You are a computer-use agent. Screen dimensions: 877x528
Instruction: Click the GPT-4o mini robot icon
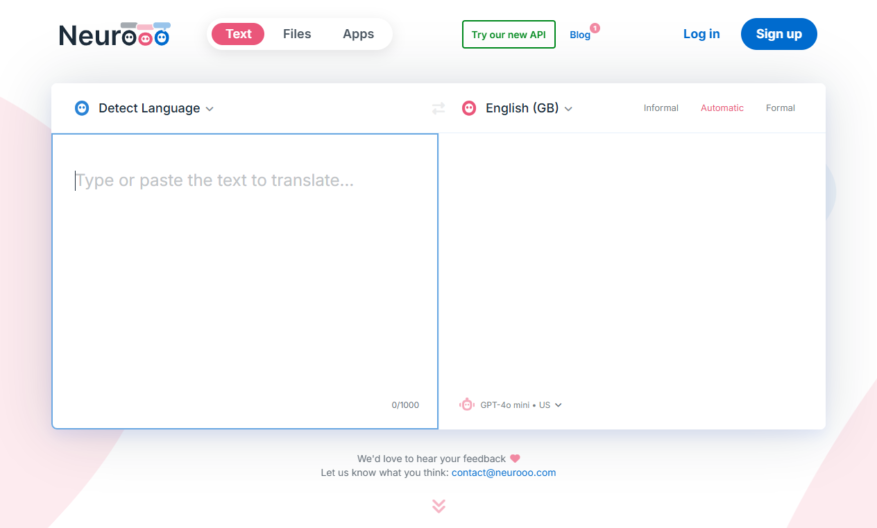click(x=466, y=404)
